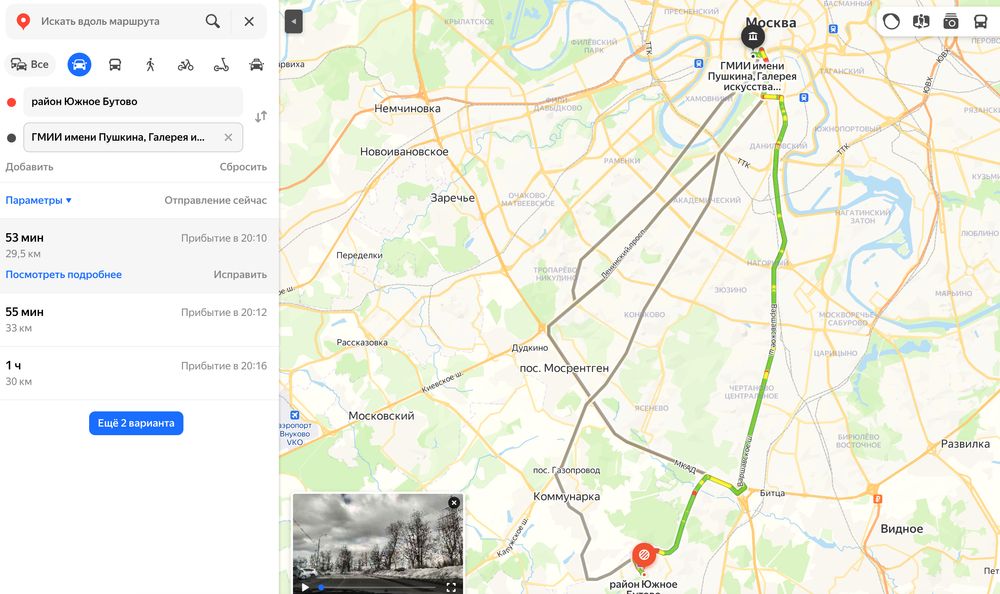Select the 'Все' all transport modes tab
Image resolution: width=1000 pixels, height=594 pixels.
(x=30, y=64)
